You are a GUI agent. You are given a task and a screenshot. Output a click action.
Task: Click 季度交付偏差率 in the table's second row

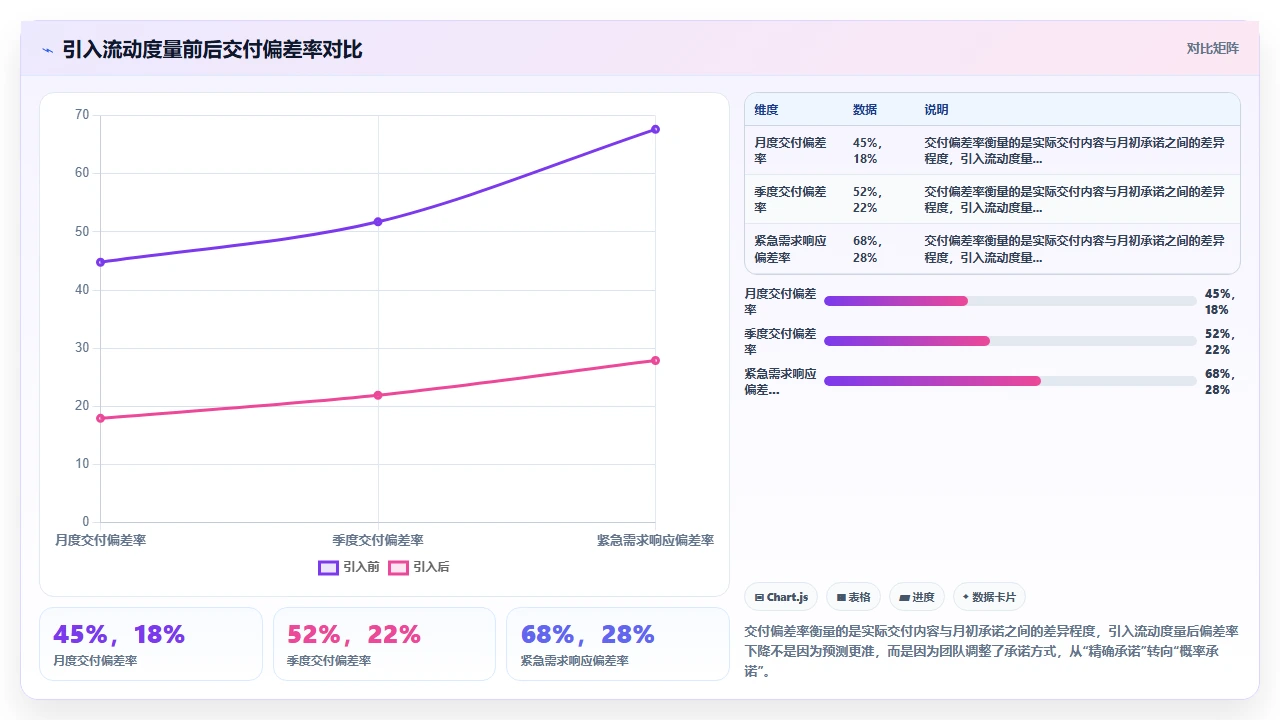[791, 199]
